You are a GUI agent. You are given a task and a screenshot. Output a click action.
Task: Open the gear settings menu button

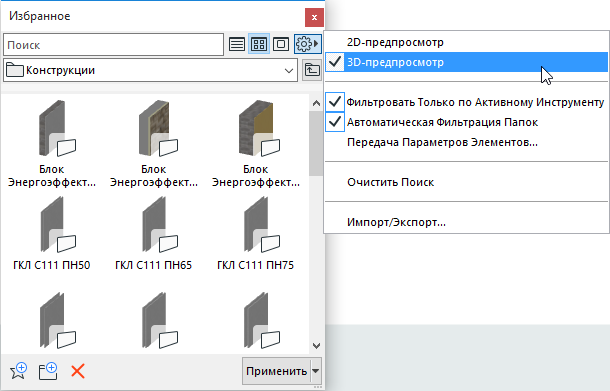coord(308,44)
